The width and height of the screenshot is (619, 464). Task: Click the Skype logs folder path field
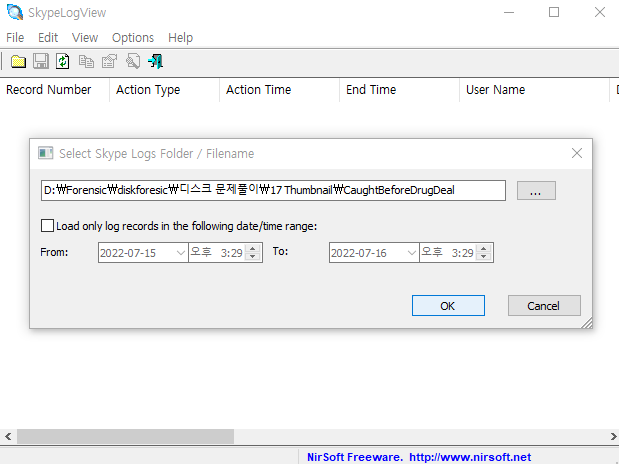(273, 190)
